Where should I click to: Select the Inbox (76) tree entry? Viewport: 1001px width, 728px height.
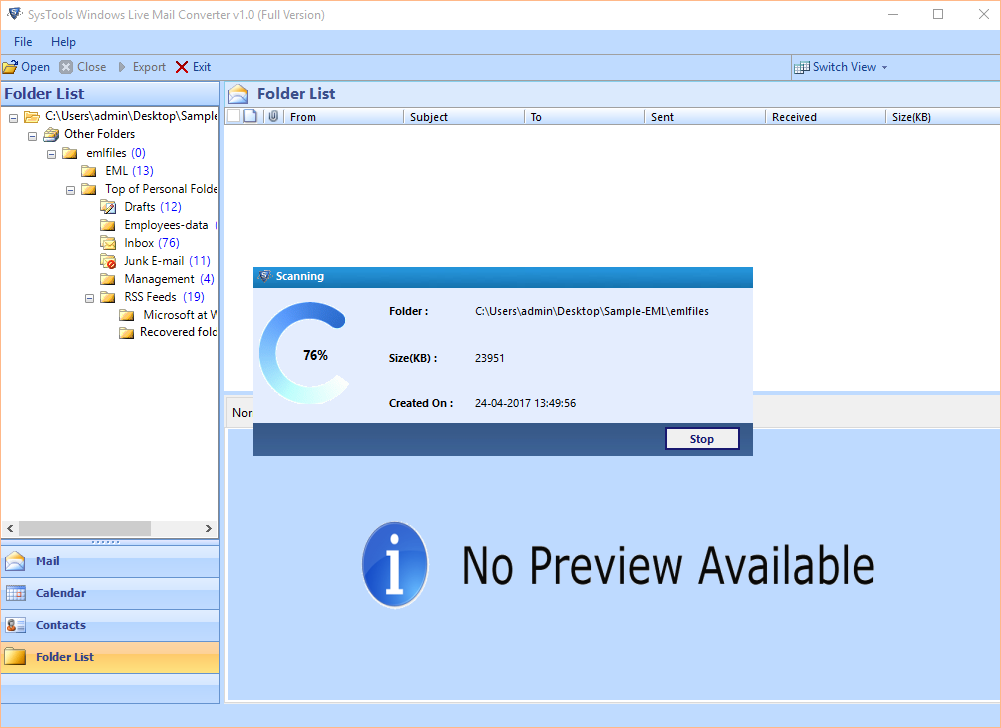pyautogui.click(x=152, y=243)
